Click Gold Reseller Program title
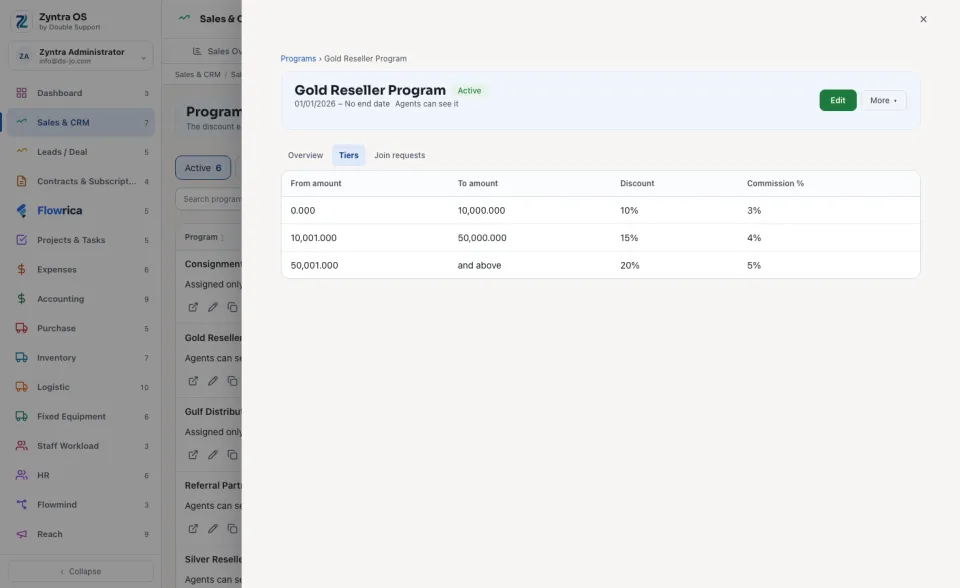The width and height of the screenshot is (960, 588). [370, 90]
